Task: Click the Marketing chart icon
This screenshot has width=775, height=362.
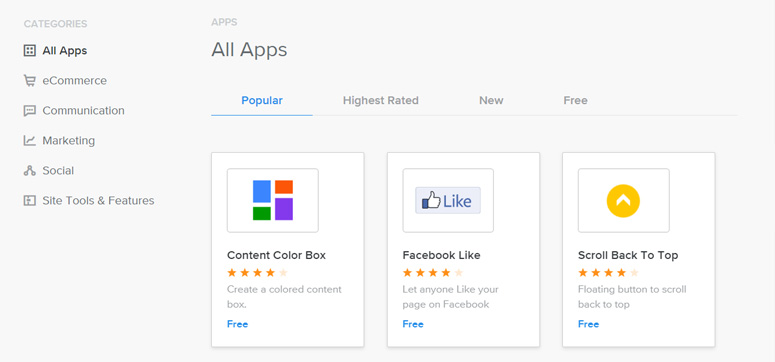Action: tap(30, 140)
